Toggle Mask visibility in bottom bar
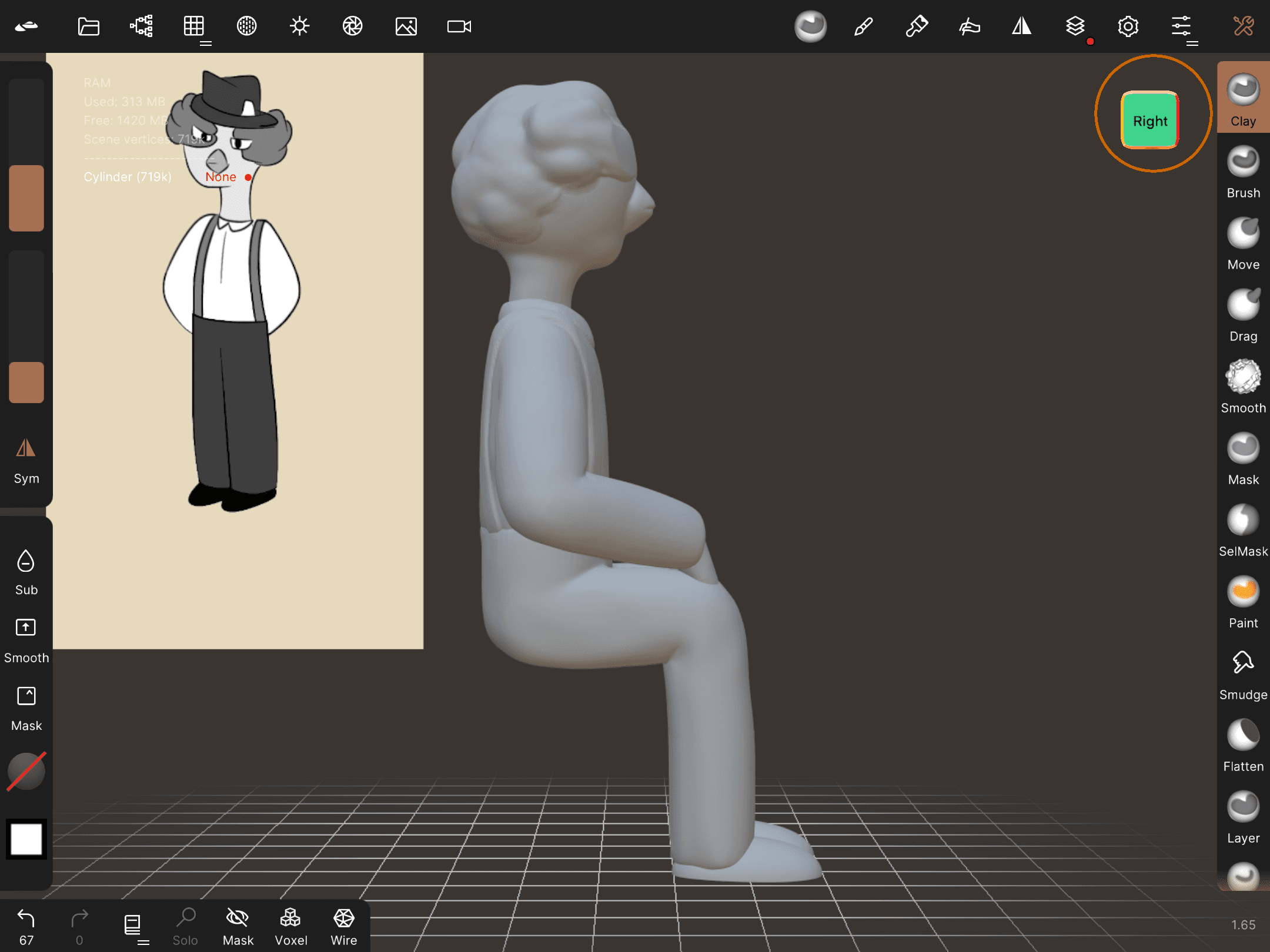 (238, 926)
